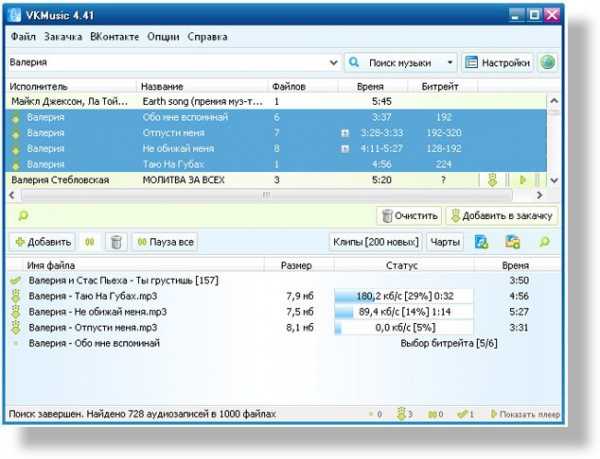
Task: Click the pause selected icon button
Action: click(x=90, y=242)
